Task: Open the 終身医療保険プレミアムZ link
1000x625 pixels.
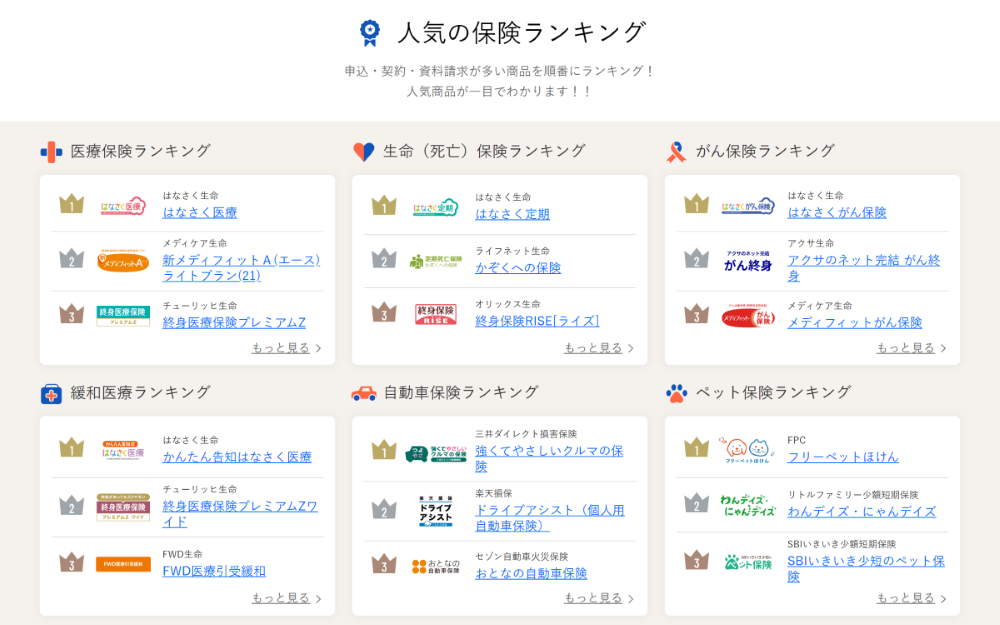Action: pyautogui.click(x=234, y=322)
